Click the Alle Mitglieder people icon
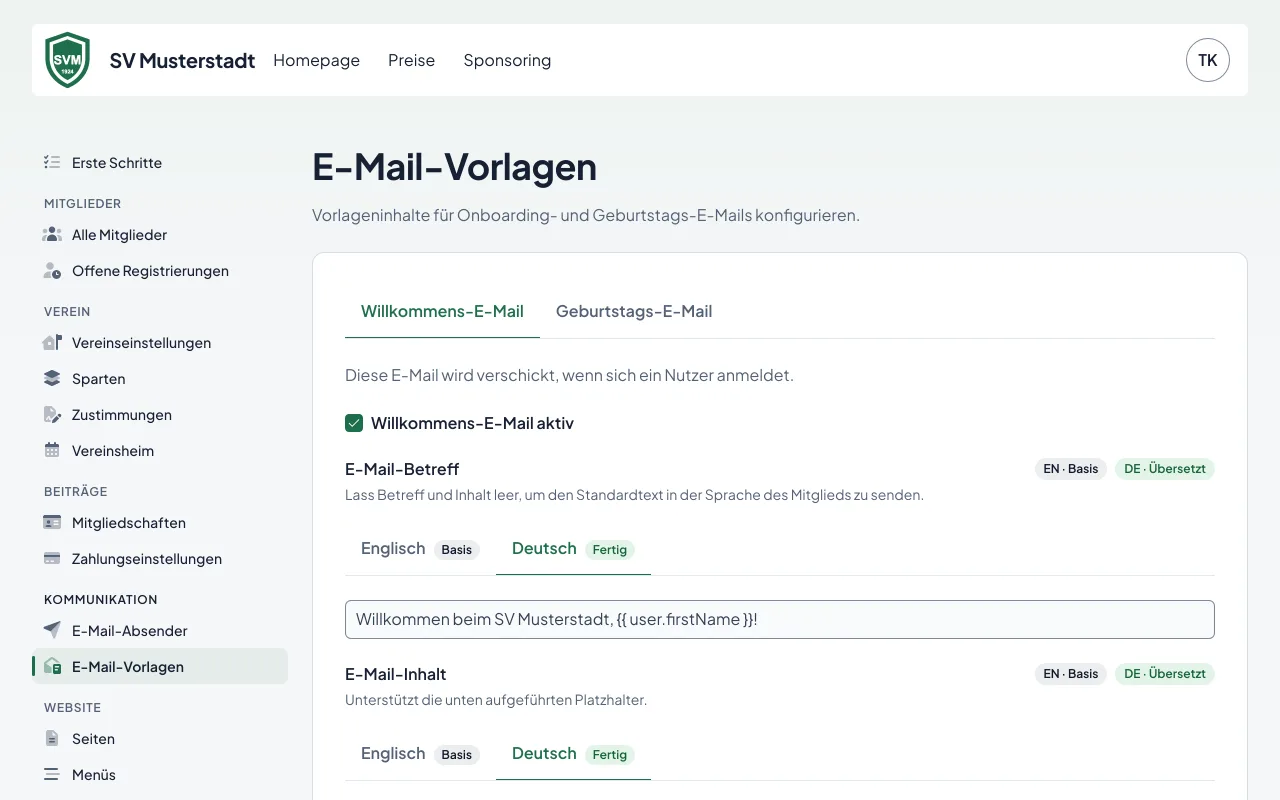The width and height of the screenshot is (1280, 800). (x=52, y=234)
